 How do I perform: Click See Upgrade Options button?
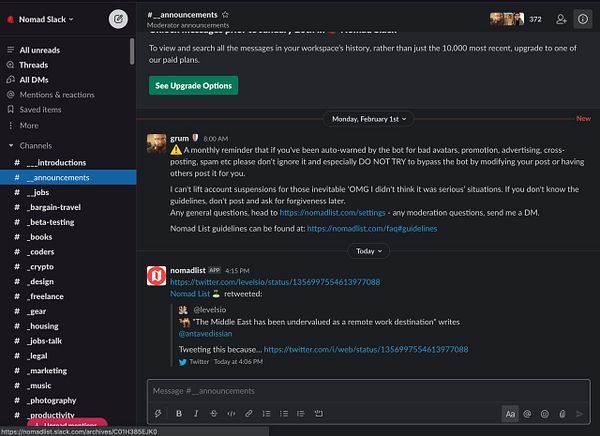[x=193, y=85]
